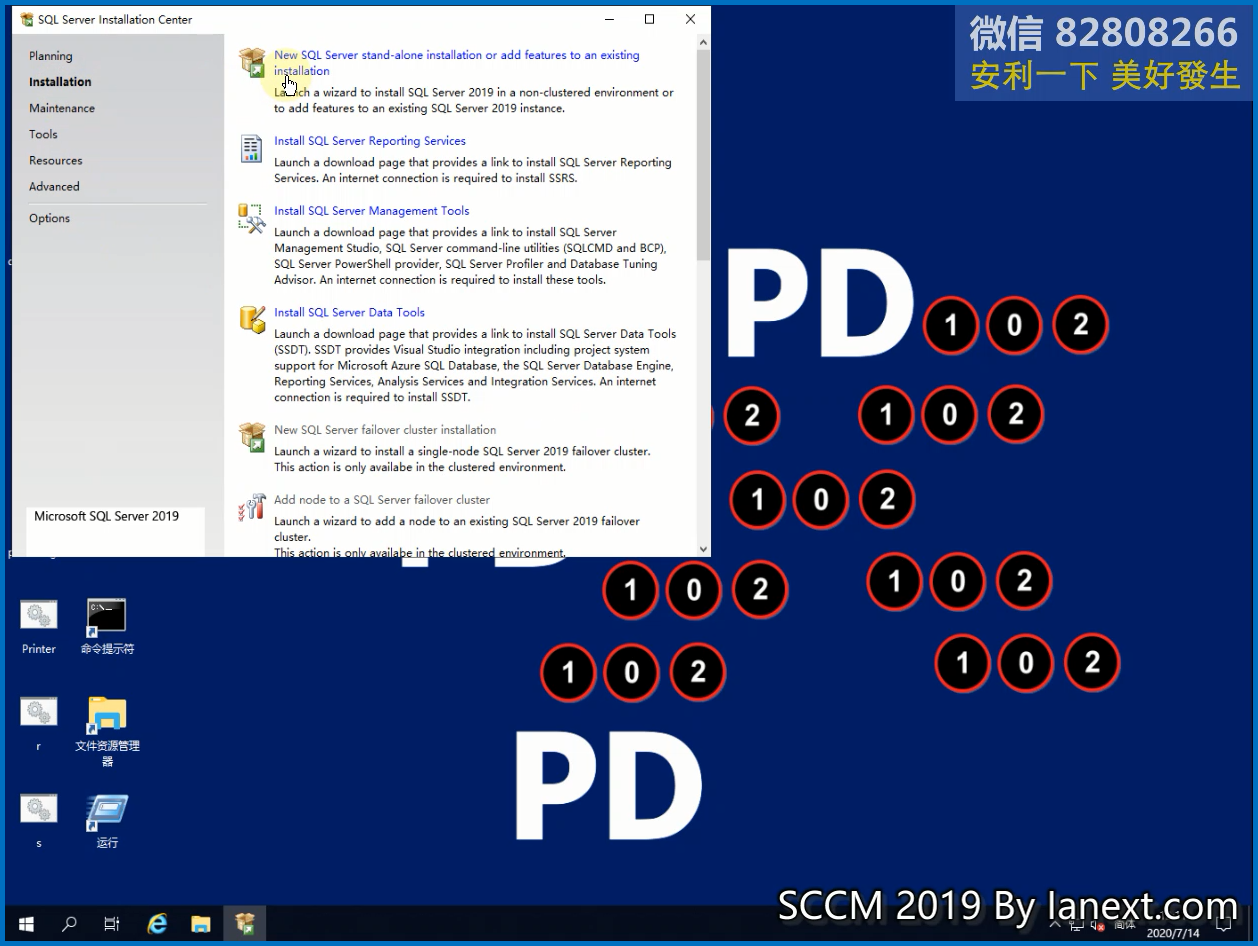The height and width of the screenshot is (946, 1258).
Task: Click the description mentioning SQLCMD and BCP
Action: tap(470, 256)
